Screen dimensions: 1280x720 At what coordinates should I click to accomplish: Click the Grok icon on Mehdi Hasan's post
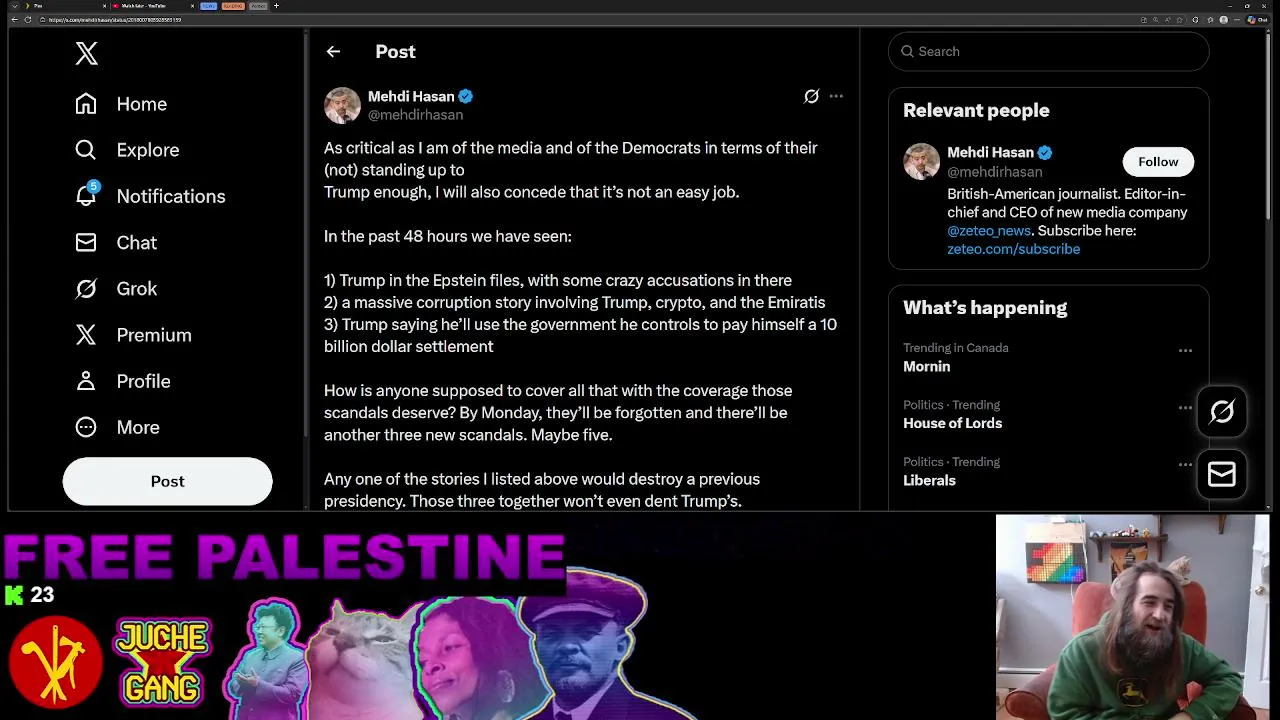click(811, 96)
